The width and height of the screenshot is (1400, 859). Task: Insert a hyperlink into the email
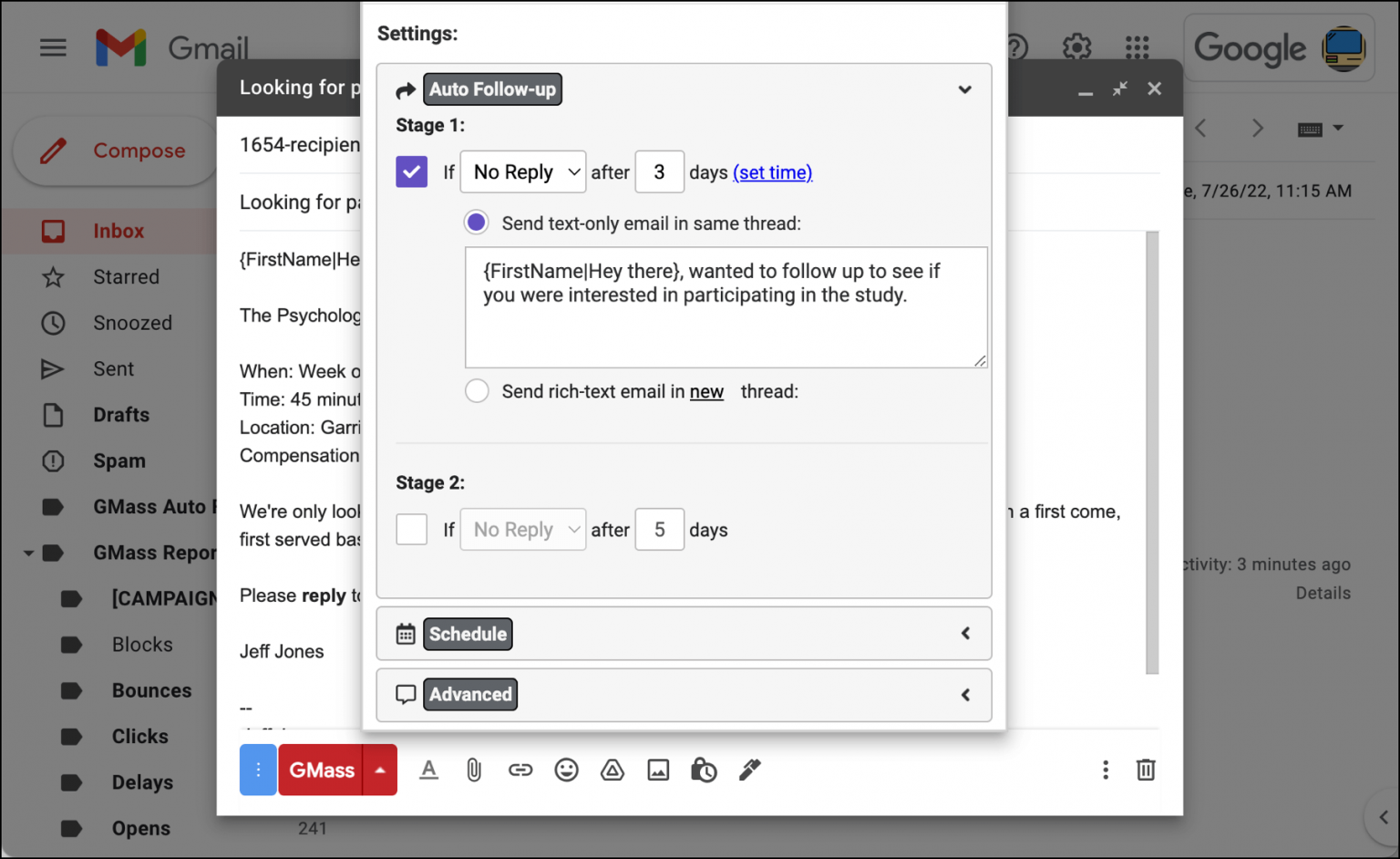coord(520,770)
